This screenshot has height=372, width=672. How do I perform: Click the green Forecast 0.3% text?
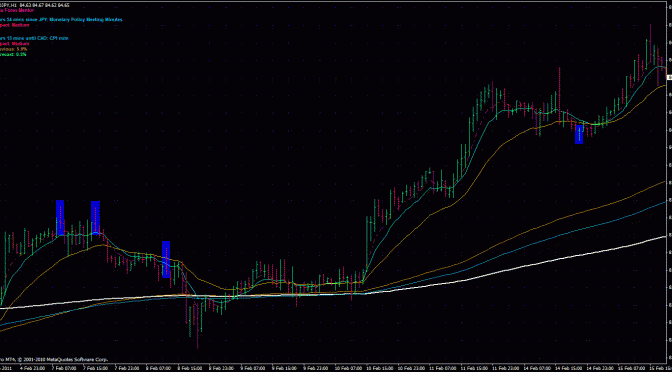(x=14, y=54)
